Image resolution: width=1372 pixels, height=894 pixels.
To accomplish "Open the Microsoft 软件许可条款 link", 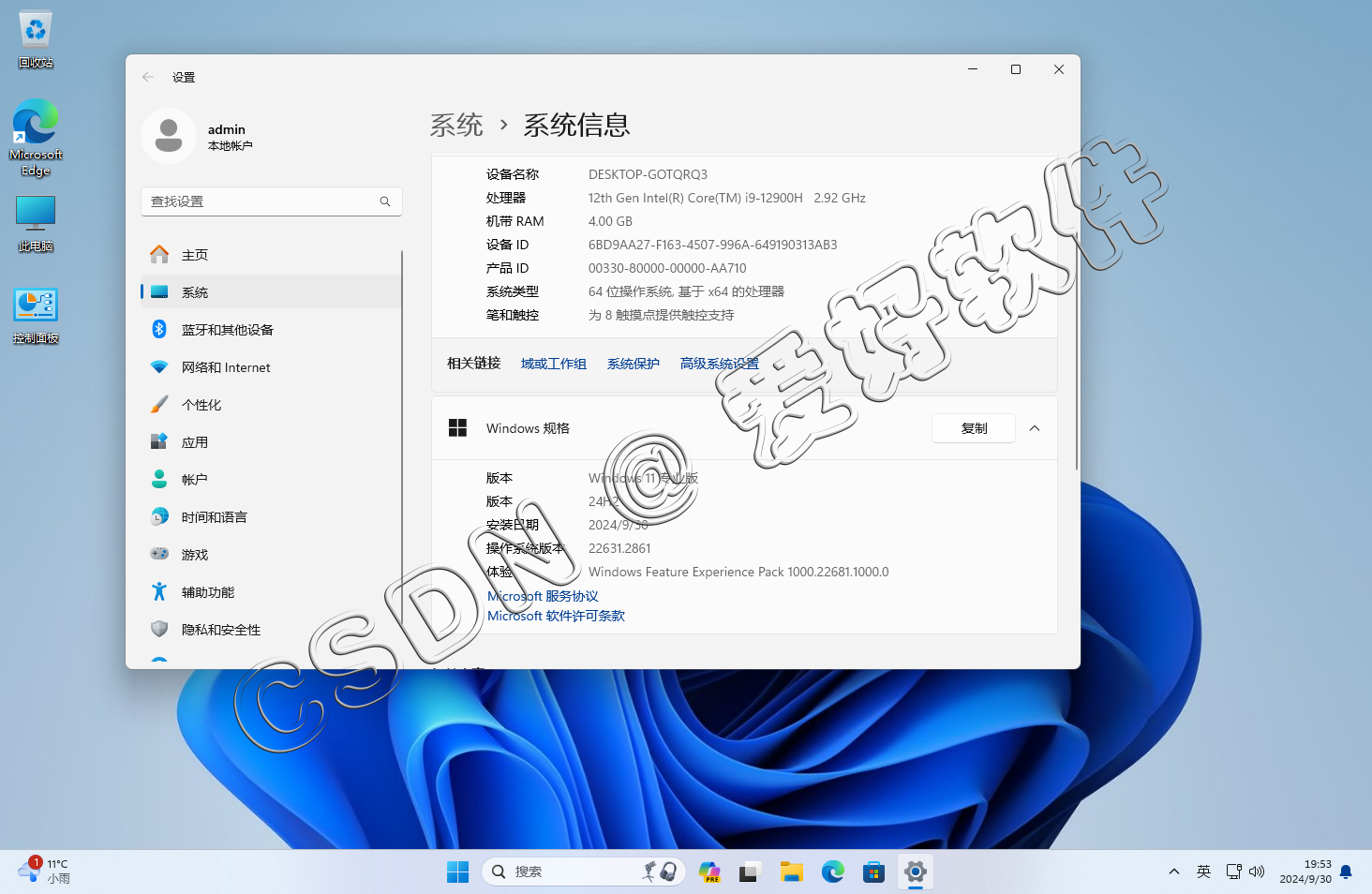I will (x=556, y=616).
